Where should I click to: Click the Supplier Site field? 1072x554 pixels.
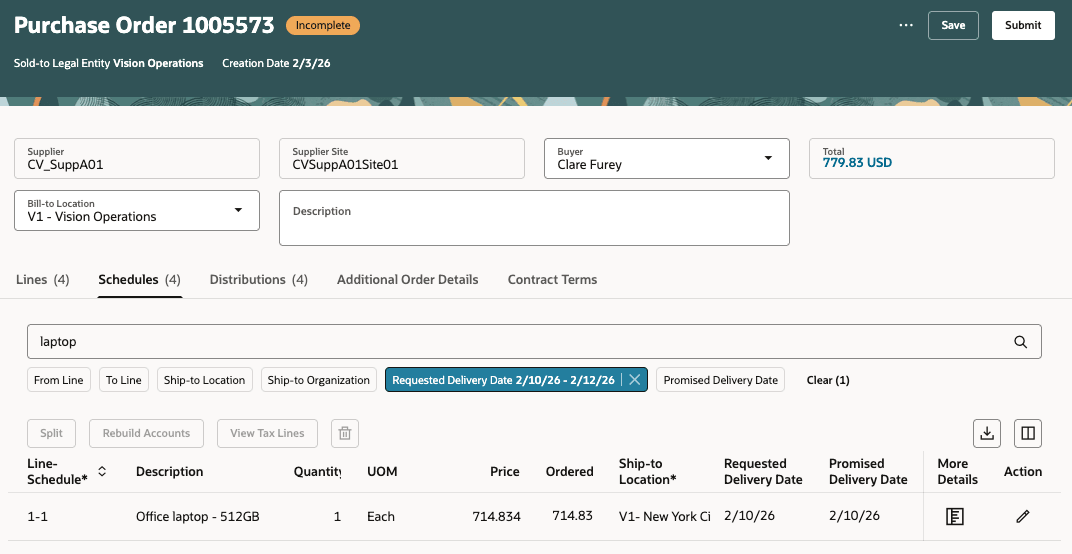(x=401, y=159)
